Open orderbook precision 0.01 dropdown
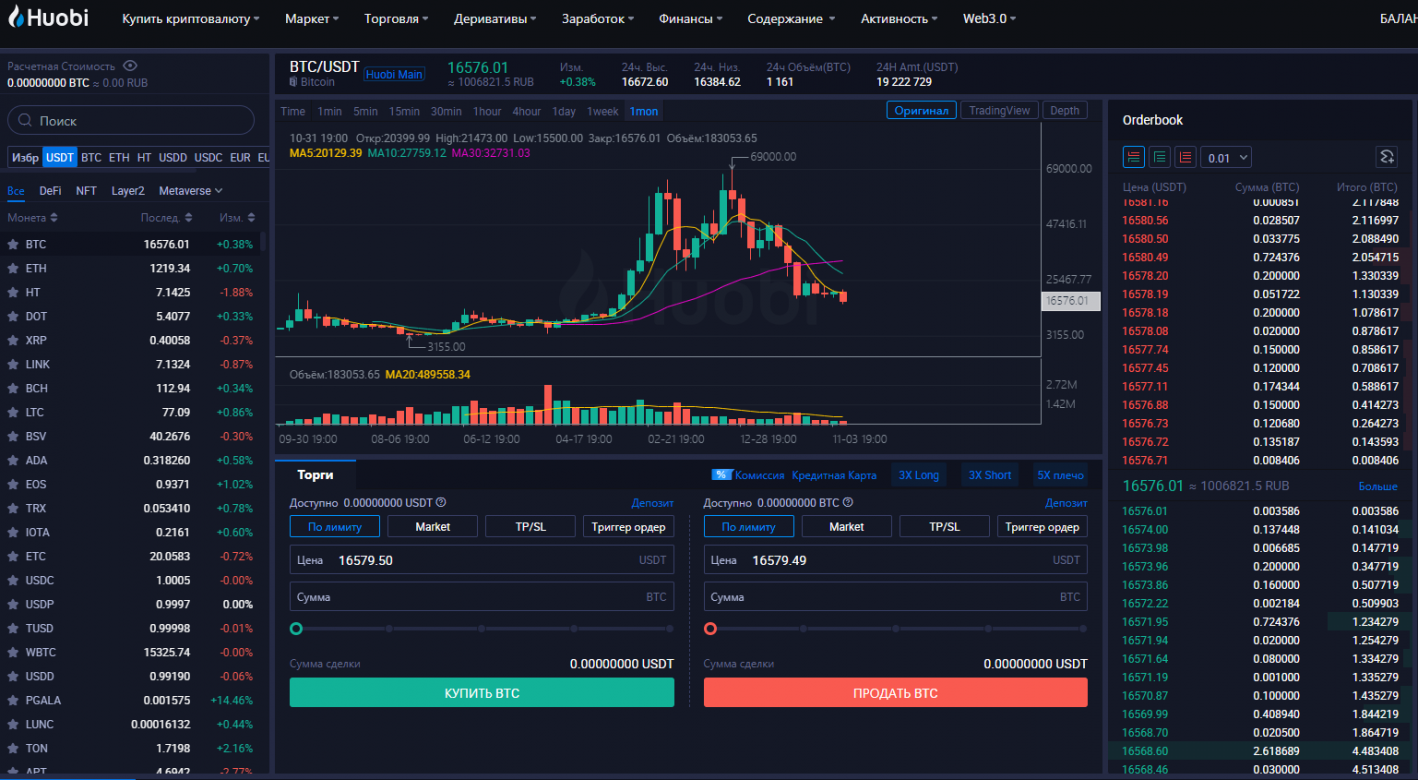 [1226, 157]
